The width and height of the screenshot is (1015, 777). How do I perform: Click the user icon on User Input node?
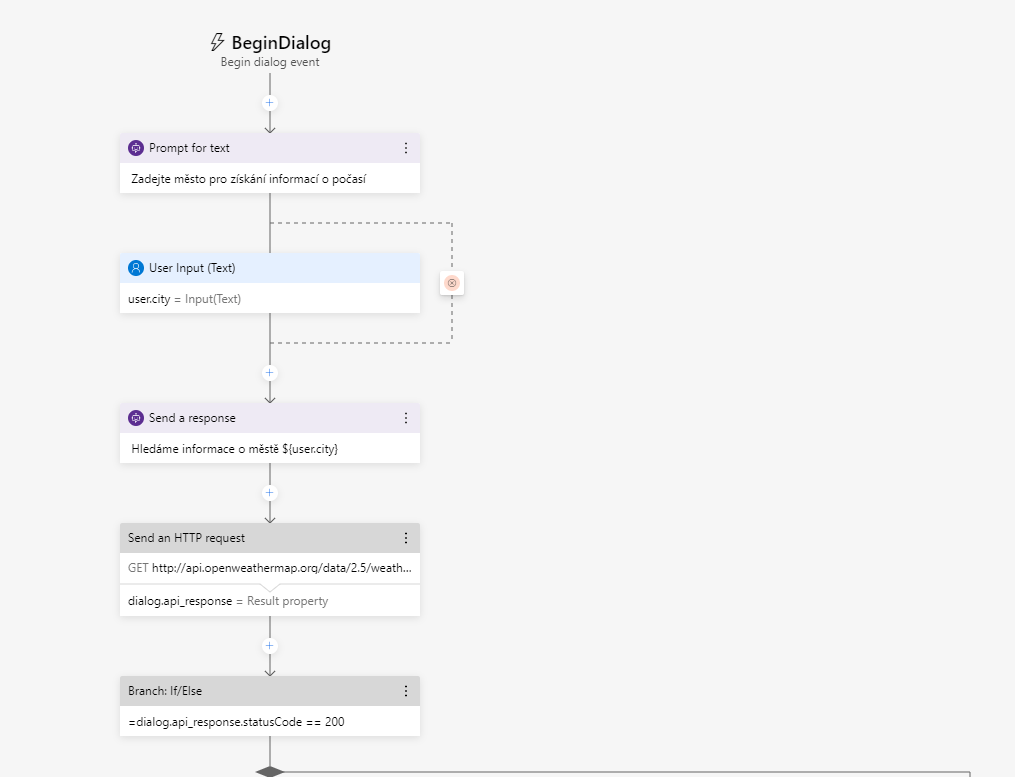pyautogui.click(x=136, y=268)
